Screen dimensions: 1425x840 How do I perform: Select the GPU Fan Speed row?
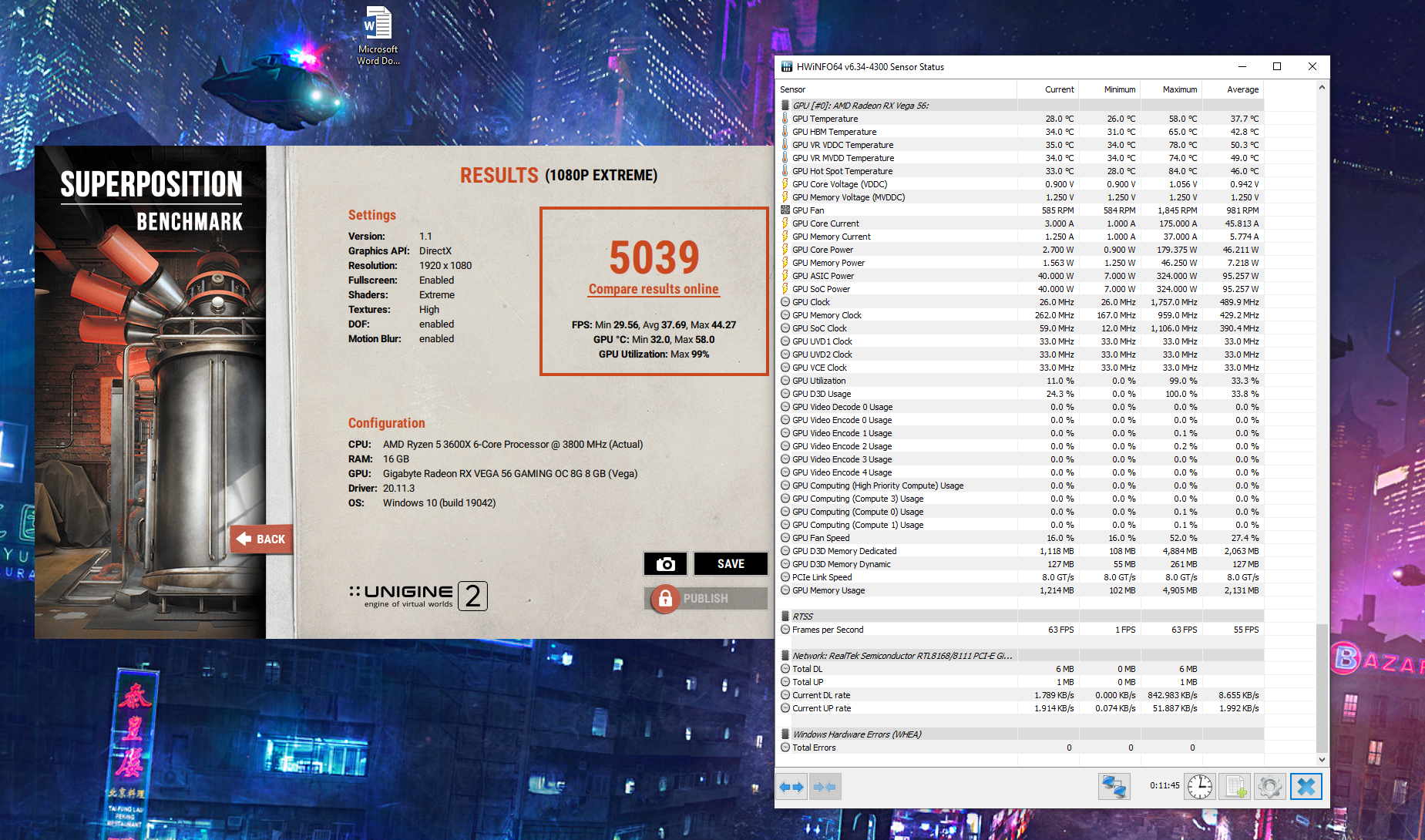pos(1020,538)
